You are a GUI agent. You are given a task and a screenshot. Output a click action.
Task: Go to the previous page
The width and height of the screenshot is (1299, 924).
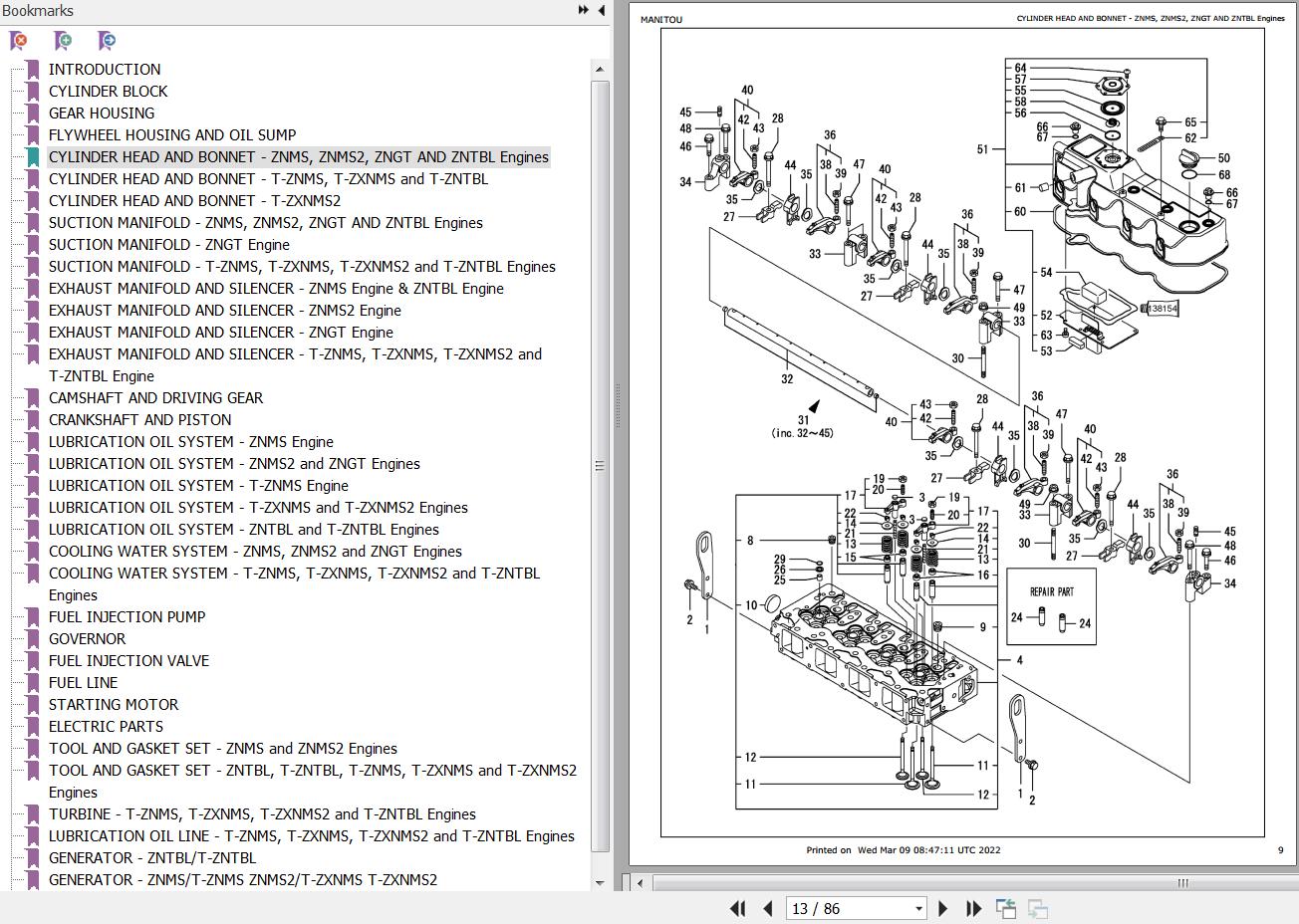click(x=768, y=908)
